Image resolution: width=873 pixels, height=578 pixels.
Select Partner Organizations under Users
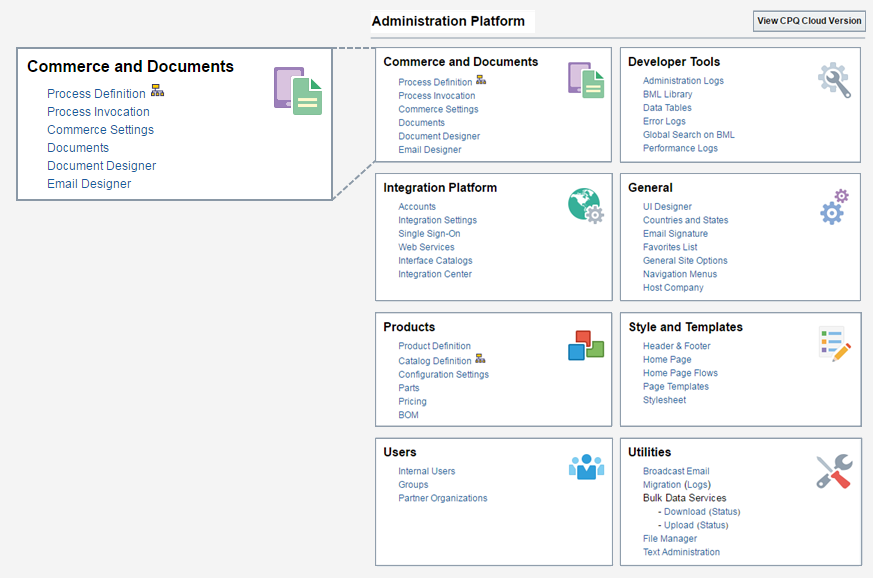click(x=443, y=498)
